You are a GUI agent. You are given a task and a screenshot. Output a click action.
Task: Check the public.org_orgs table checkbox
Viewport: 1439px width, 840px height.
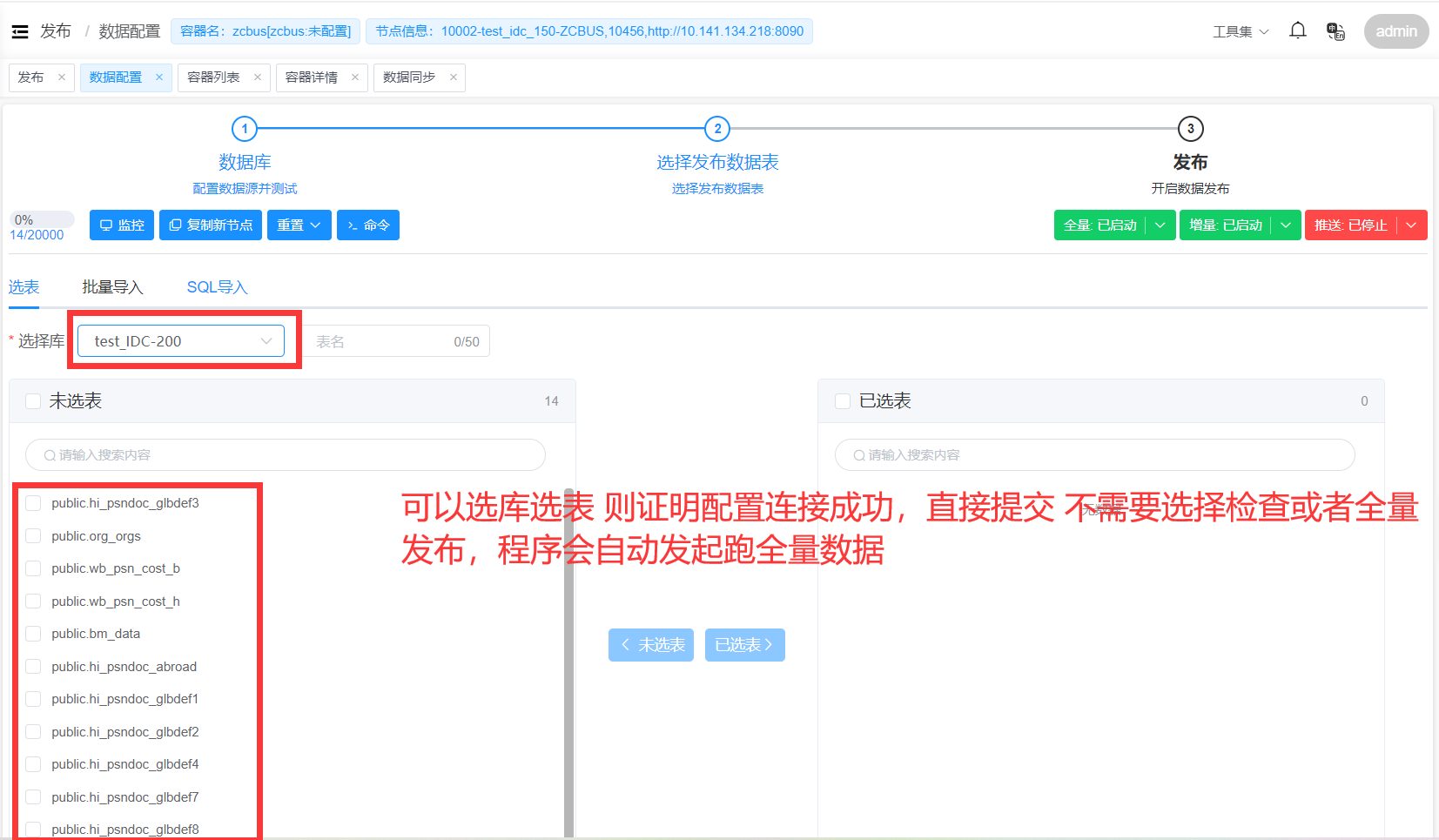tap(34, 536)
